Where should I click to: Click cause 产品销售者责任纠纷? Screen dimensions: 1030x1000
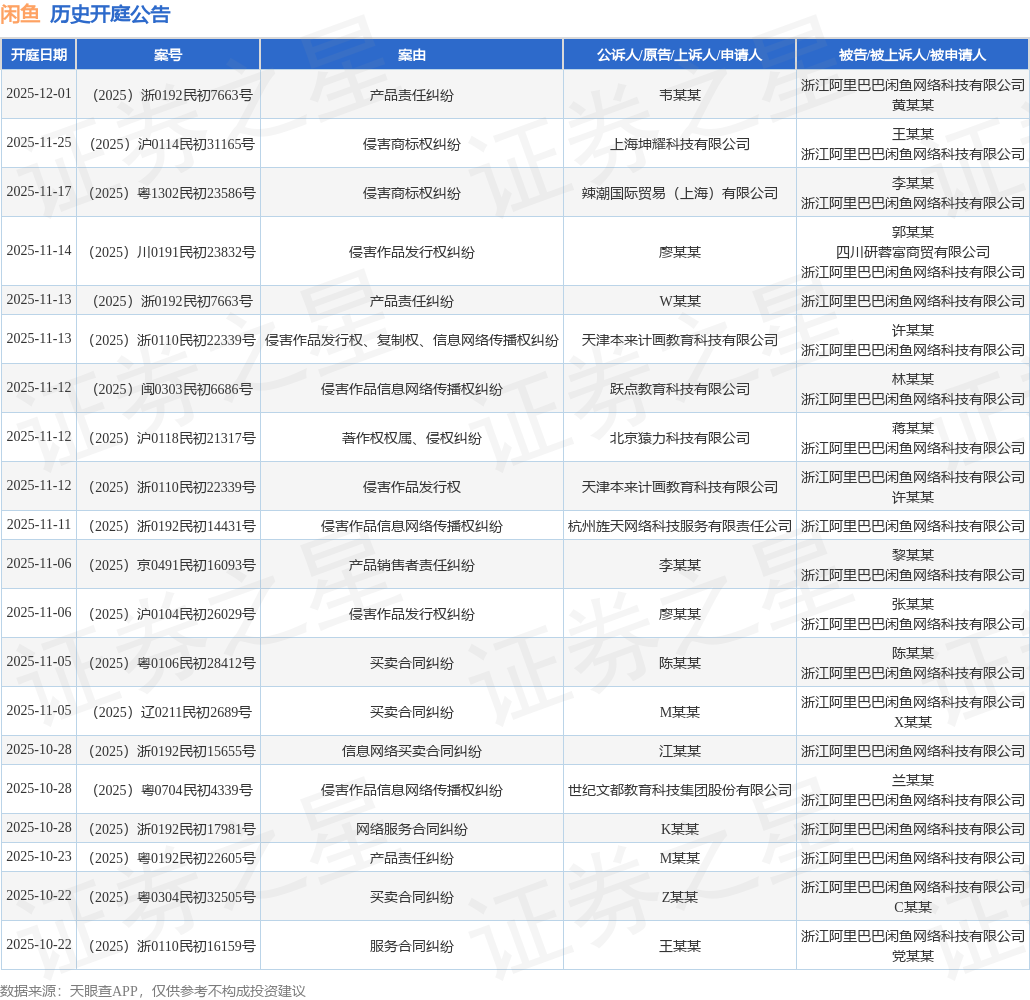411,565
